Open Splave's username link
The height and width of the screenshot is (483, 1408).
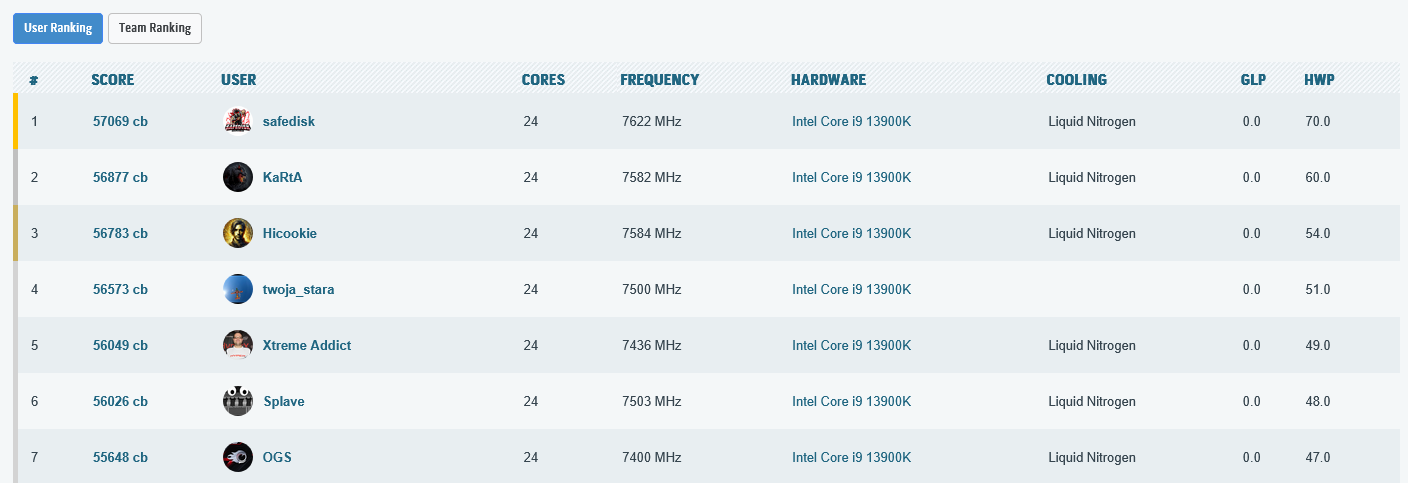point(284,402)
